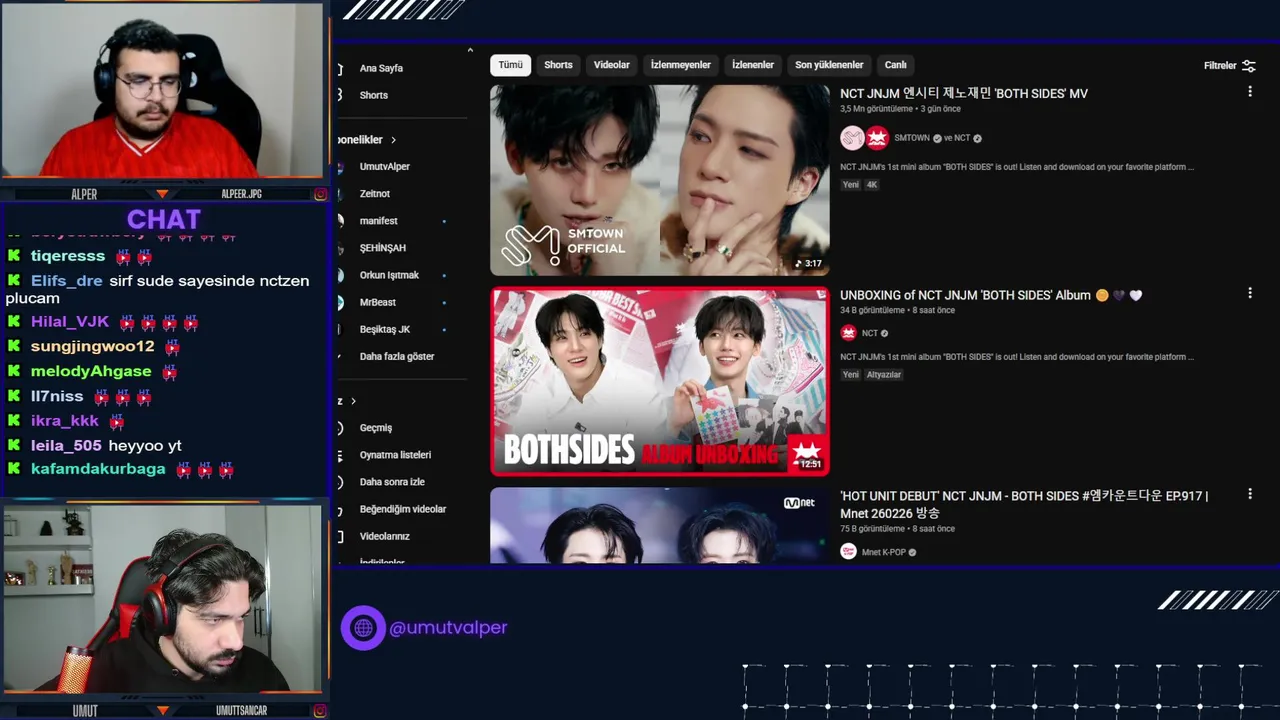The width and height of the screenshot is (1280, 720).
Task: Open options menu for UNBOXING video
Action: coord(1249,293)
